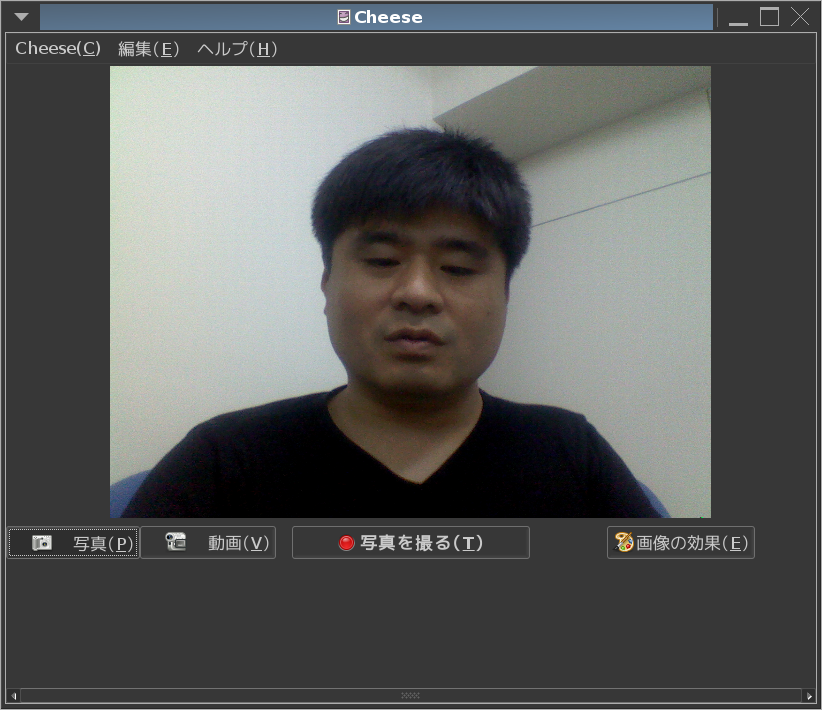Switch to 動画(V) video mode

coord(208,543)
